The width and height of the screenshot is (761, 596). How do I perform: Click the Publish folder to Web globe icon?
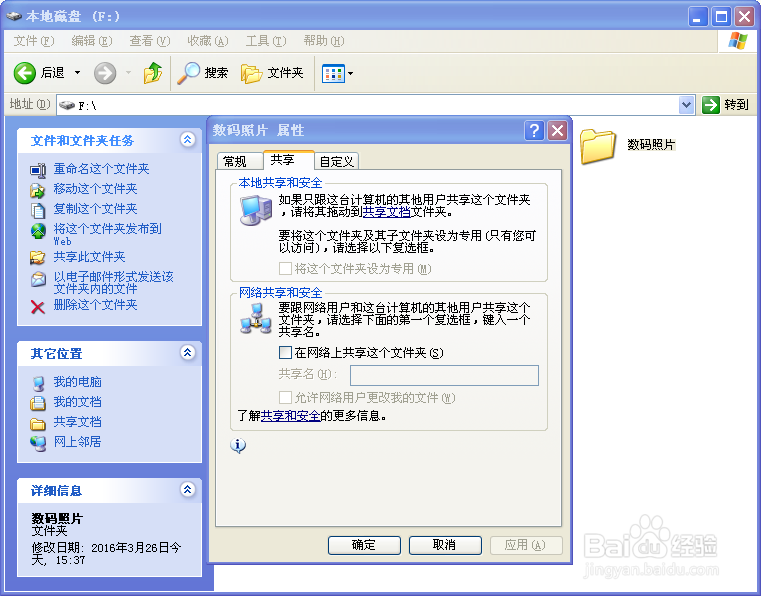(x=38, y=231)
